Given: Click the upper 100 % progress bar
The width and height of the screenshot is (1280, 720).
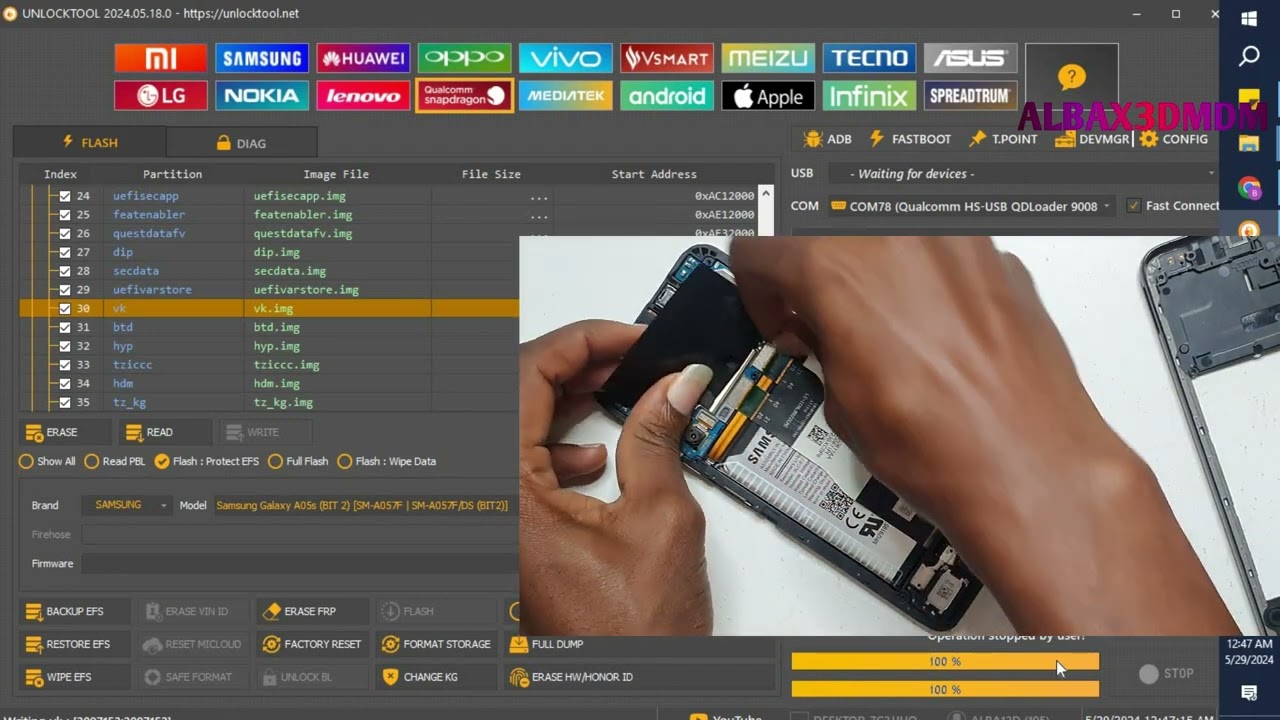Looking at the screenshot, I should pyautogui.click(x=945, y=662).
